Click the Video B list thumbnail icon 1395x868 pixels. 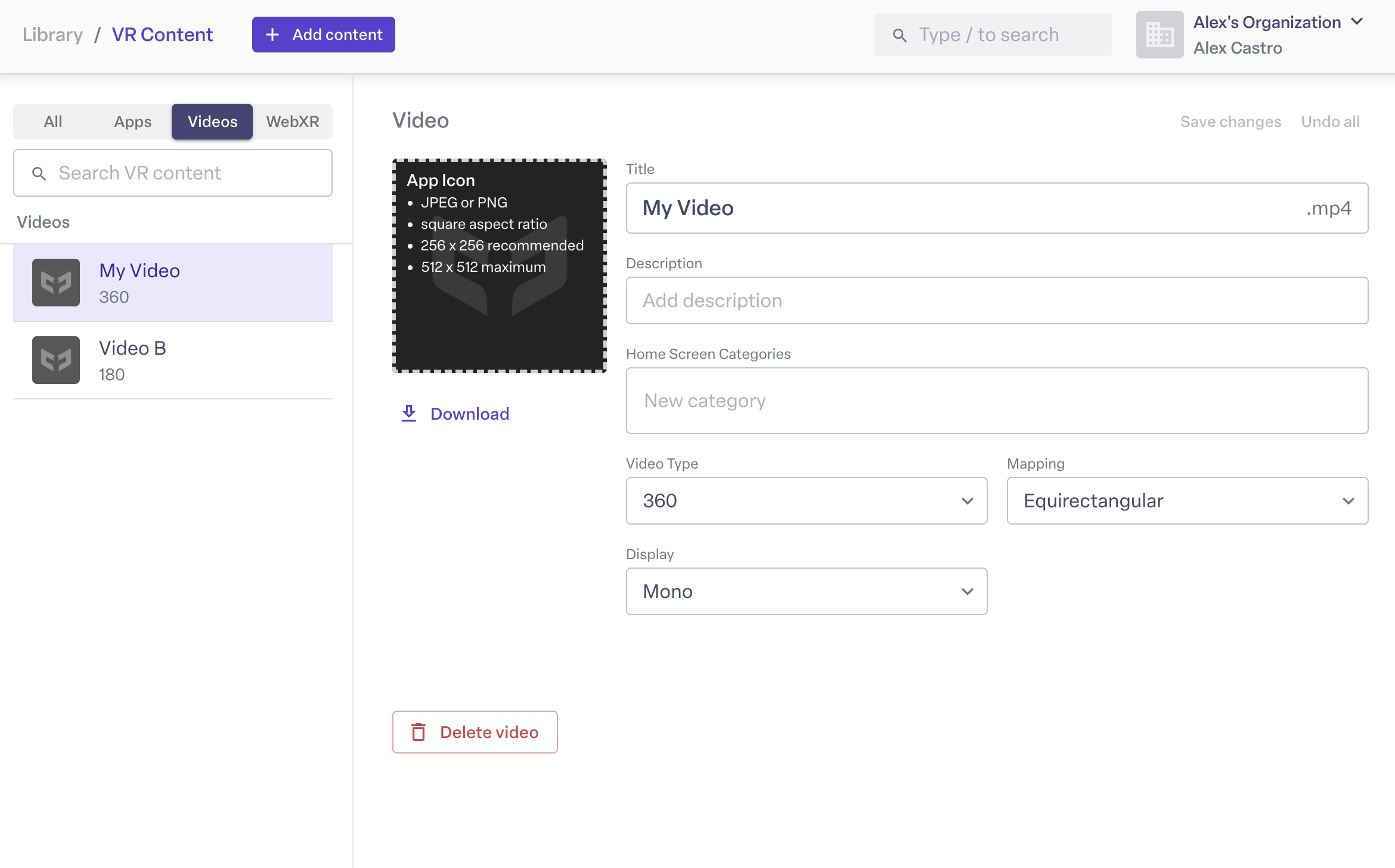[56, 360]
